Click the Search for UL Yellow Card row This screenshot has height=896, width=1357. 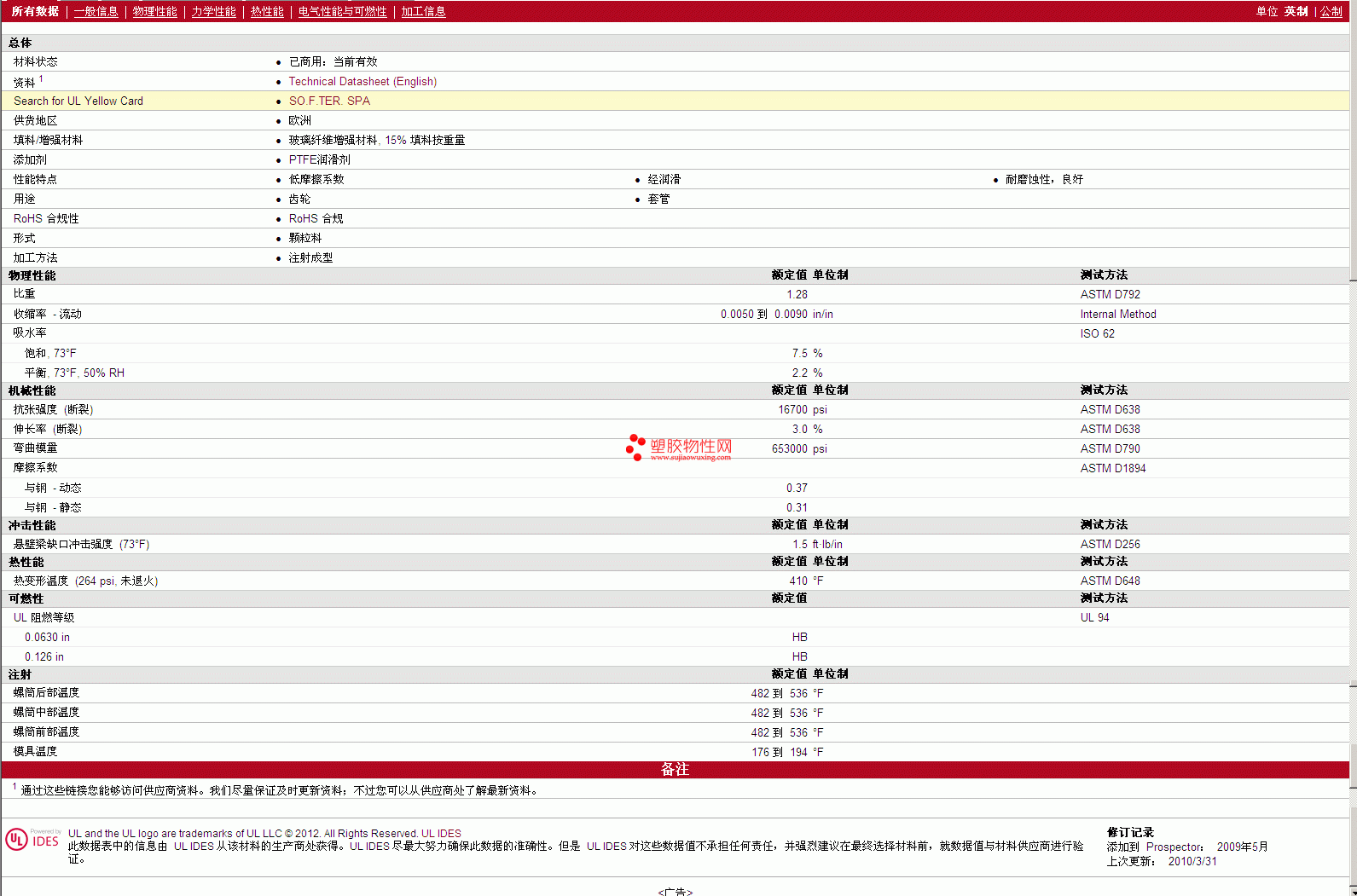(78, 101)
